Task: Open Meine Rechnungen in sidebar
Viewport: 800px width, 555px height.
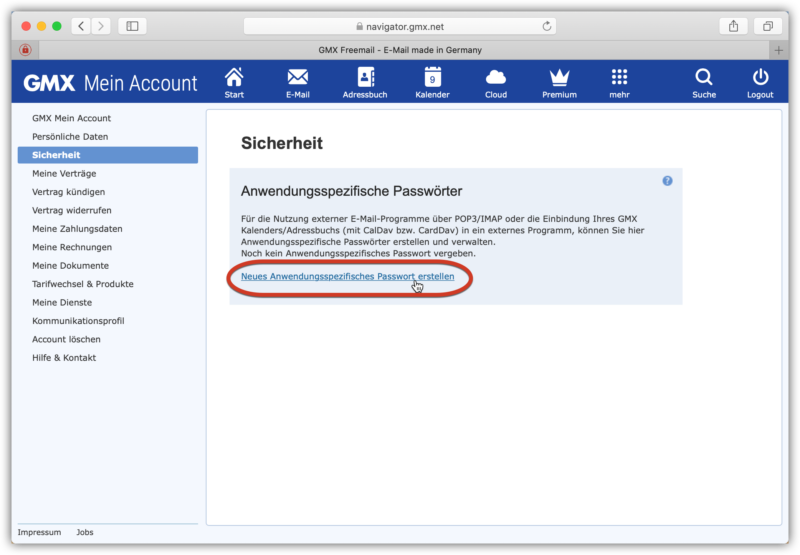Action: coord(72,247)
